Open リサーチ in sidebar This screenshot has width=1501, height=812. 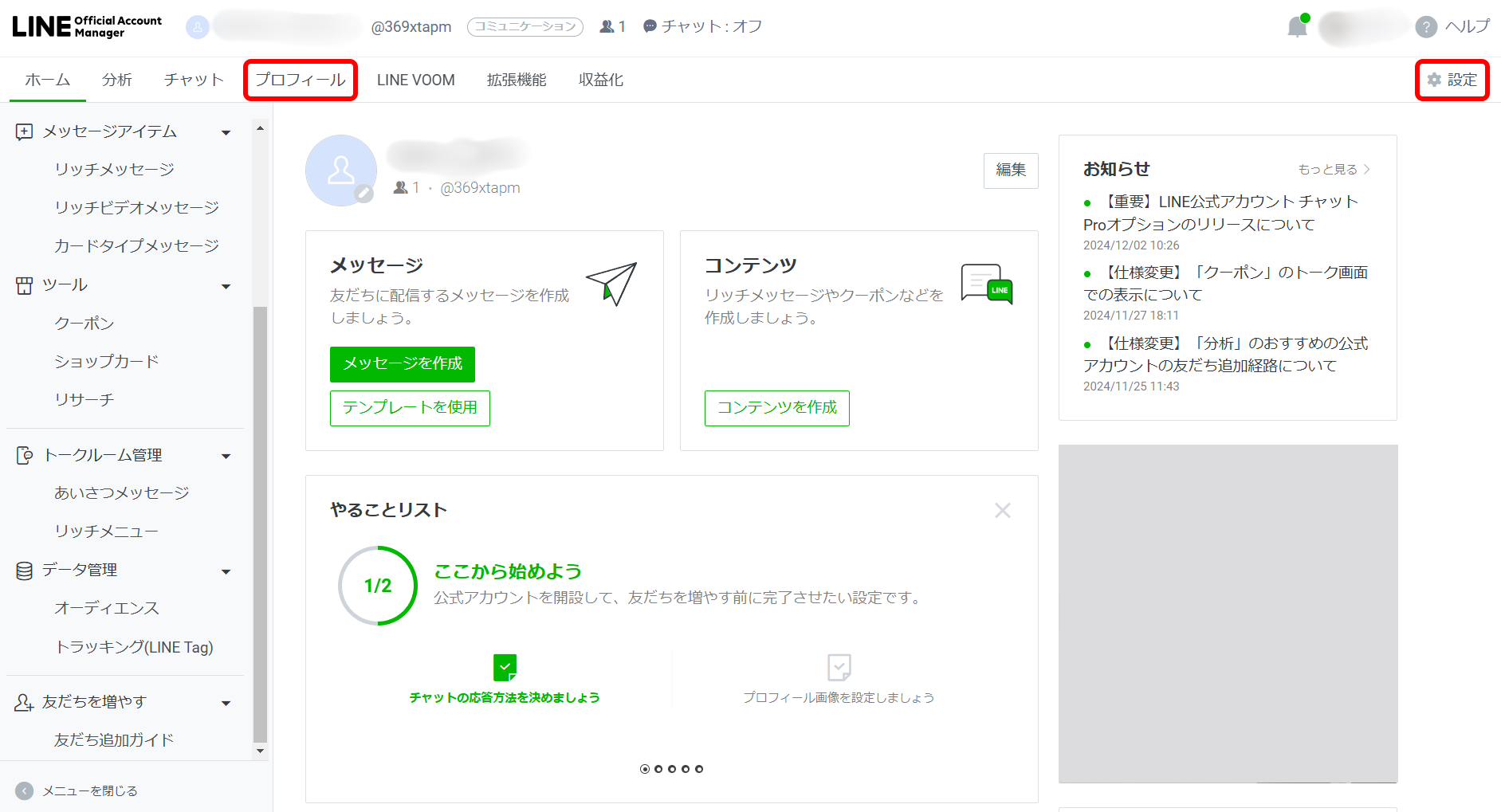pyautogui.click(x=84, y=399)
